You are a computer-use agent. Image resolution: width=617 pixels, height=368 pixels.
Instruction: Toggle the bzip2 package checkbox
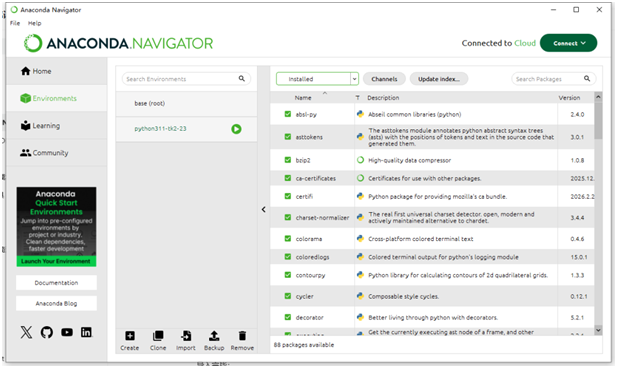click(x=288, y=160)
